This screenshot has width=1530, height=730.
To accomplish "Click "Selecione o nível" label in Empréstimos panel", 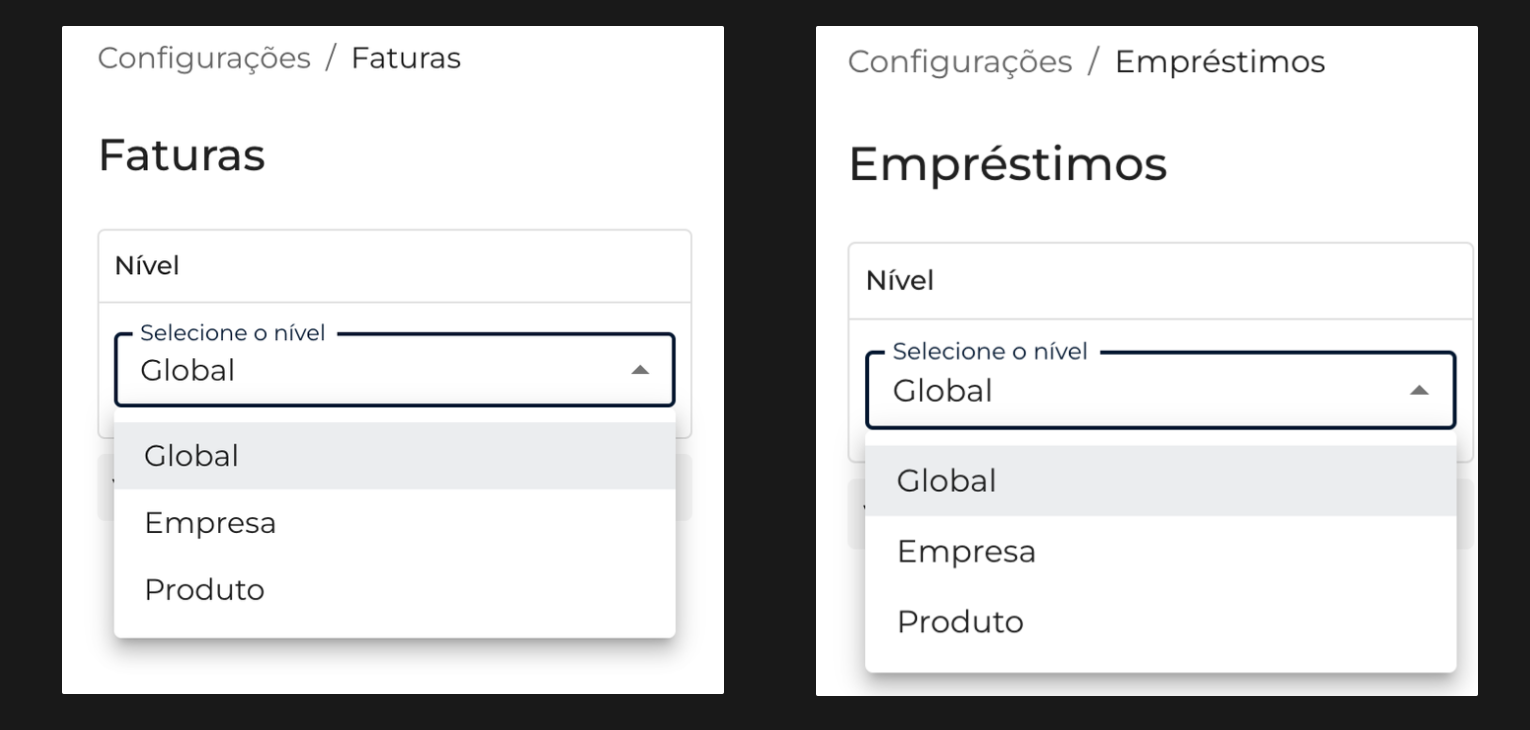I will point(990,351).
